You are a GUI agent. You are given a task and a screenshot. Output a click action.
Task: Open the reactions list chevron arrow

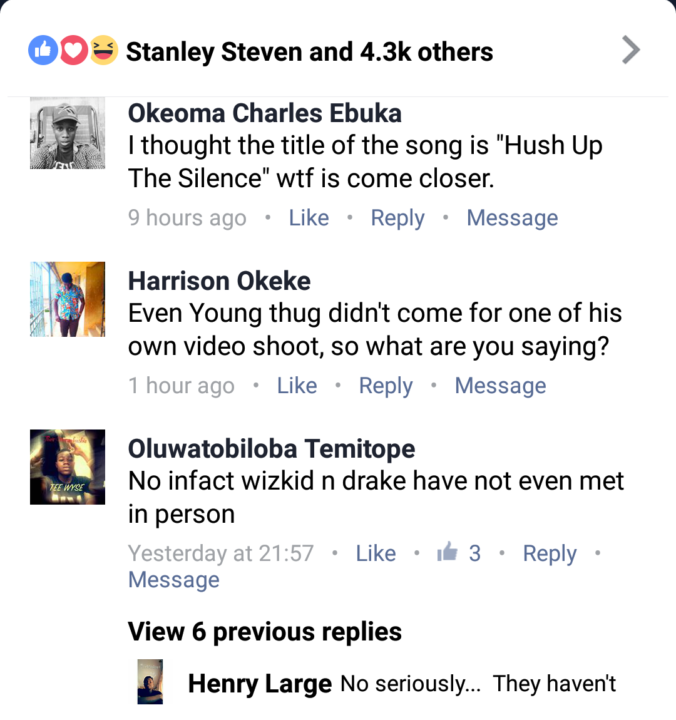pos(630,49)
